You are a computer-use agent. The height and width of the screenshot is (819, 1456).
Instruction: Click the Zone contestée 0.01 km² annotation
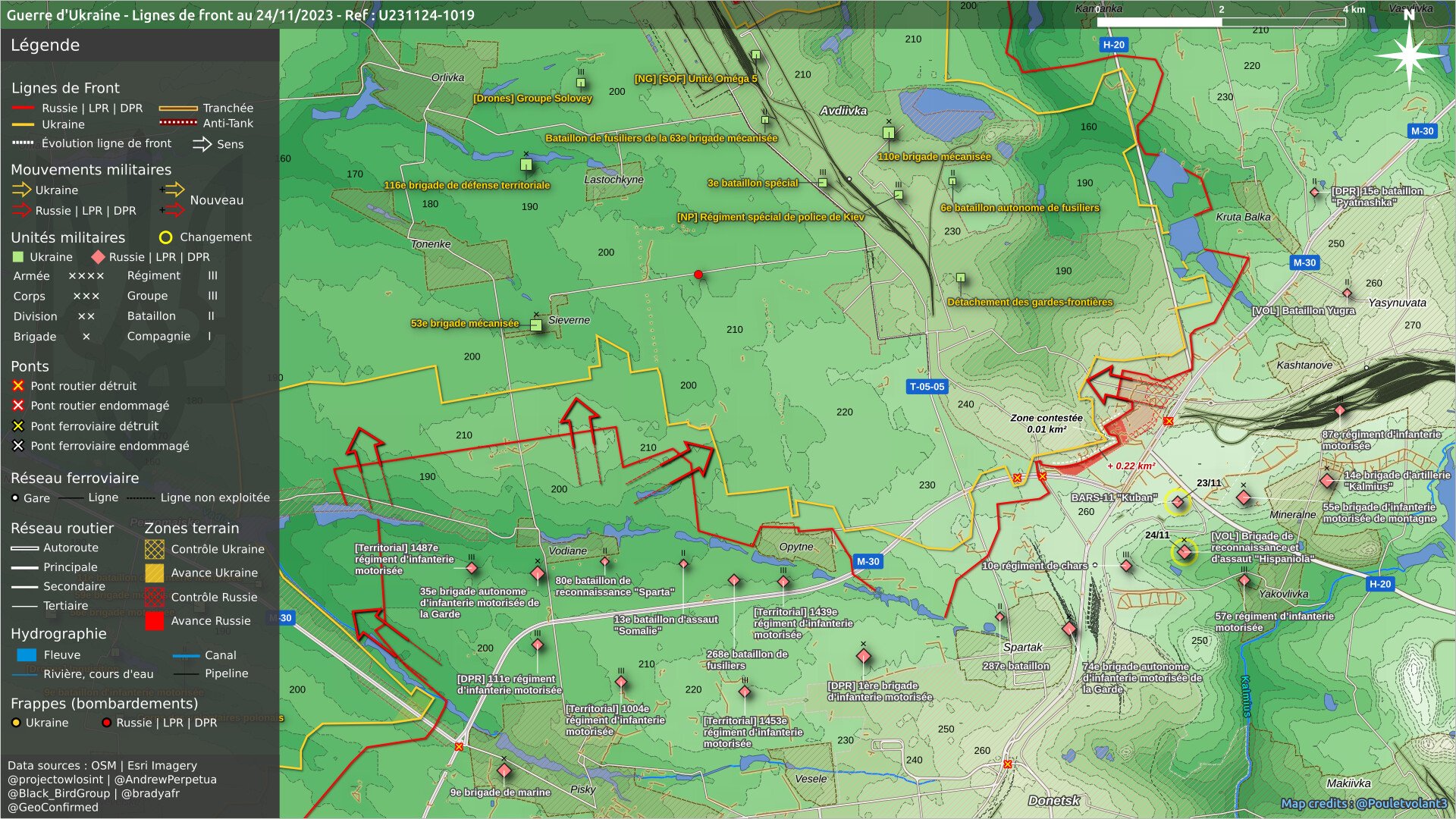[1046, 423]
